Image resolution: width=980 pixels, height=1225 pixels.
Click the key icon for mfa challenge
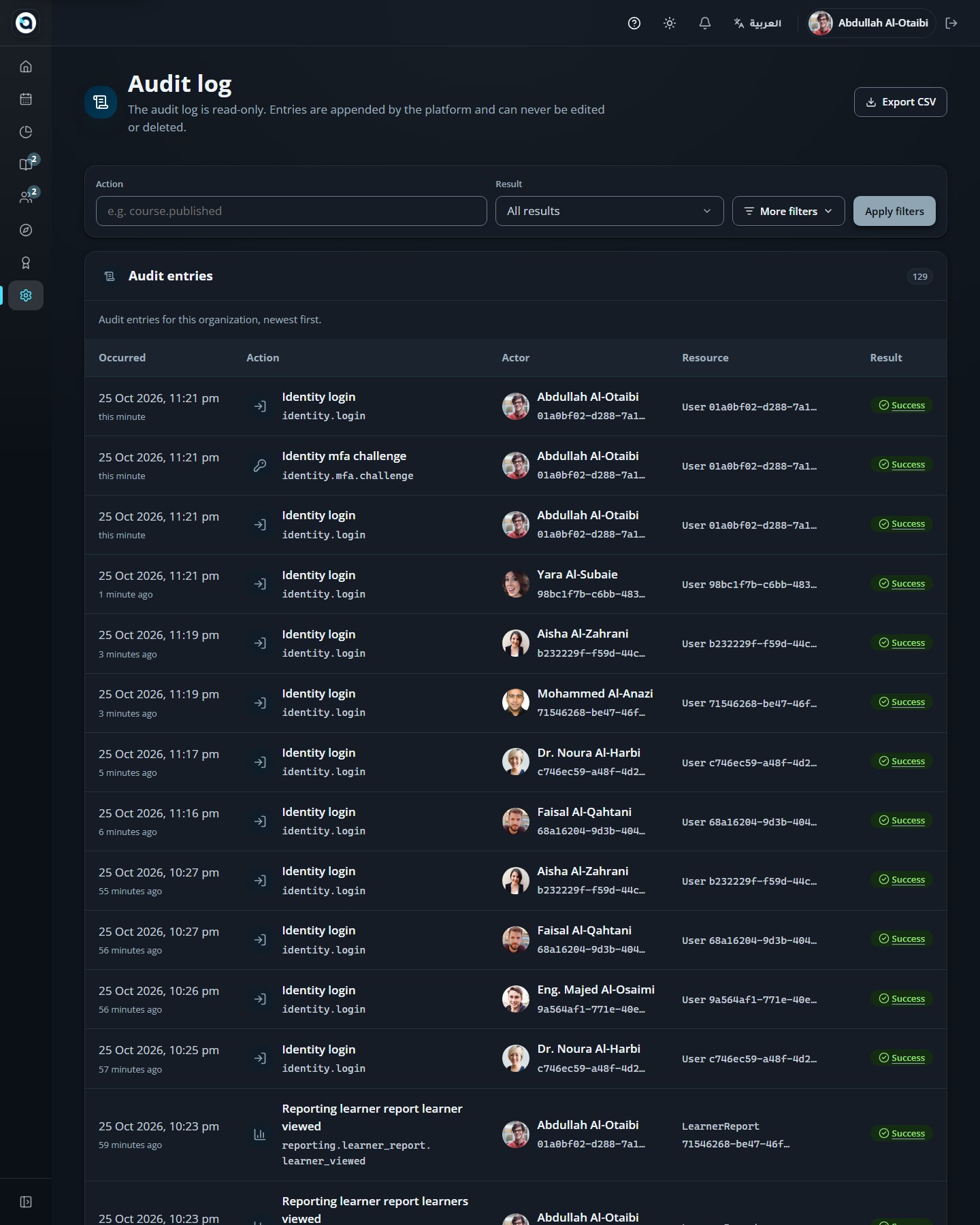click(260, 465)
